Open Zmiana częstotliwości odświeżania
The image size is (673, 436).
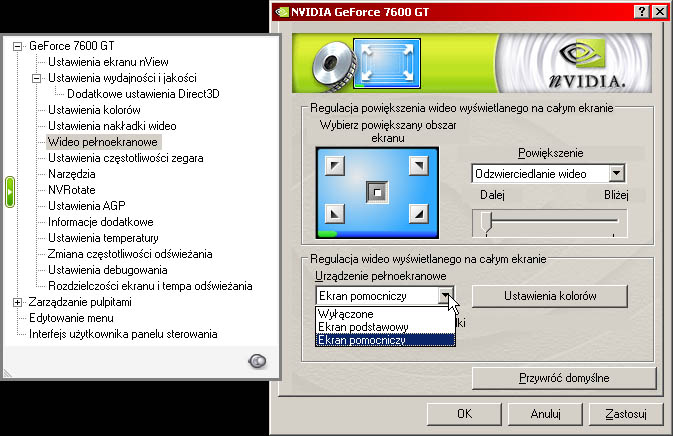pyautogui.click(x=130, y=254)
